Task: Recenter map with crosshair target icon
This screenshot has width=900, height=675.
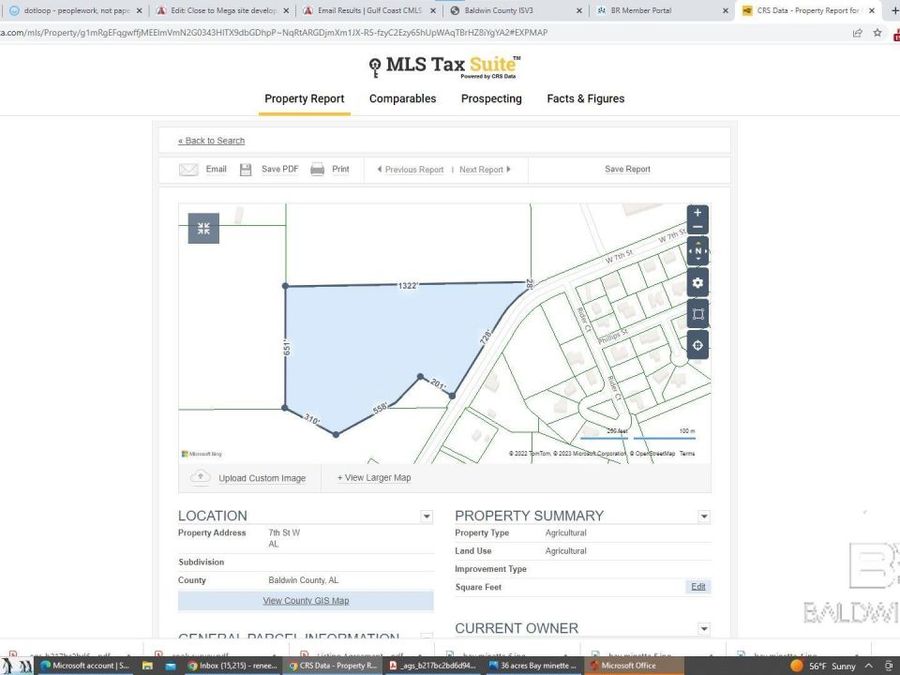Action: point(698,346)
